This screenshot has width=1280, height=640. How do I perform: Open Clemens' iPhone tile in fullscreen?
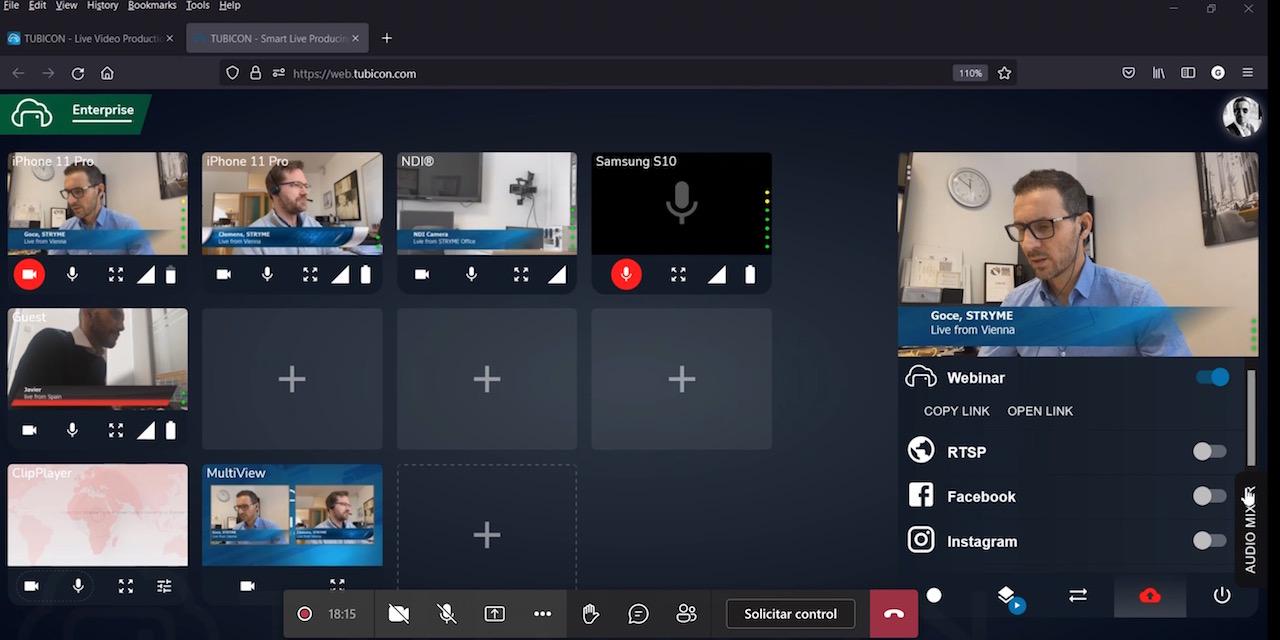(x=310, y=274)
